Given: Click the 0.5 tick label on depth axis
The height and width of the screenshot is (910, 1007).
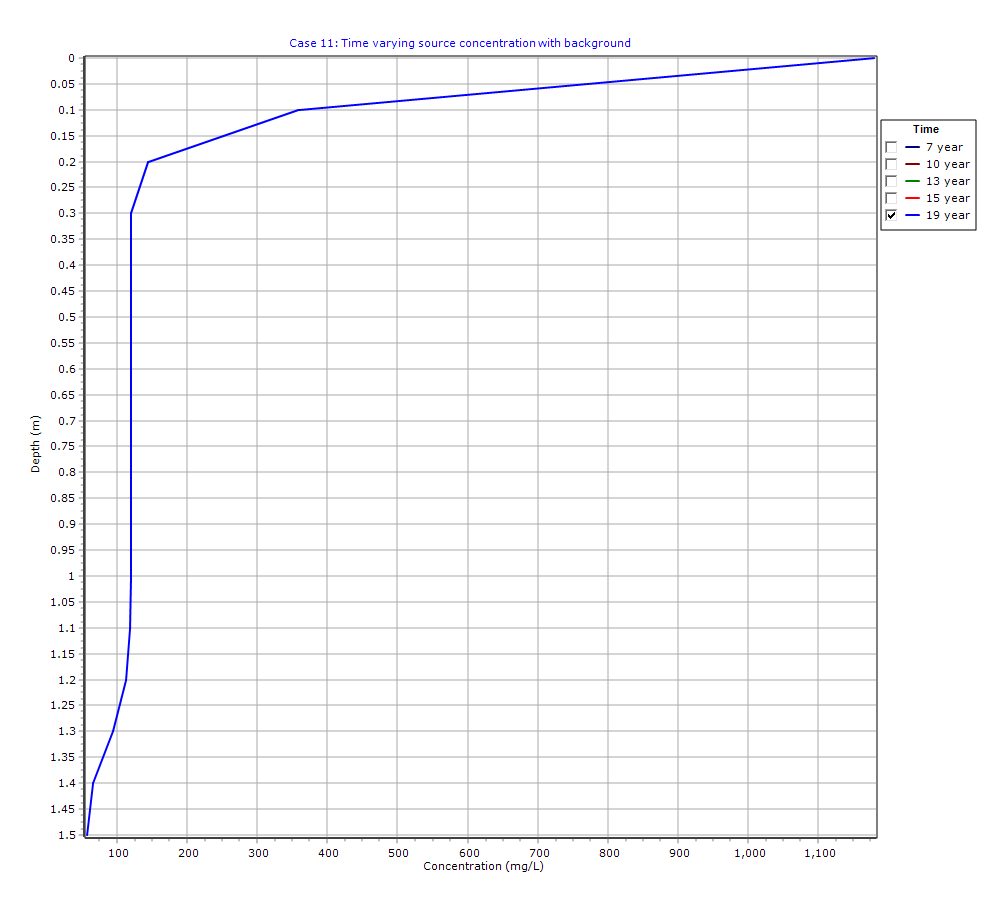Looking at the screenshot, I should [64, 317].
